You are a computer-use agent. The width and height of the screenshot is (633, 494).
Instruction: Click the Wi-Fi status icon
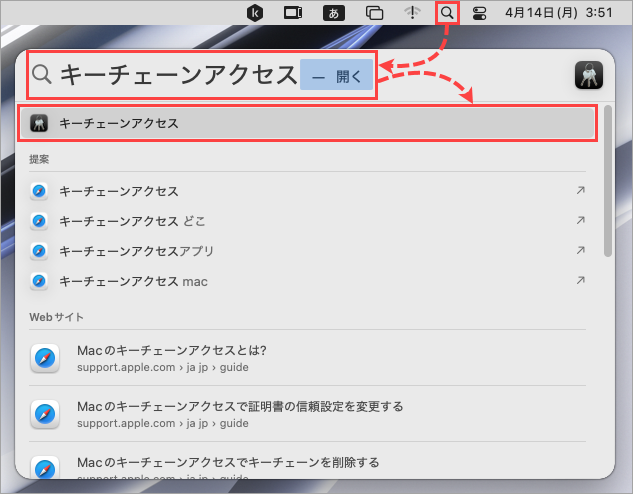point(412,13)
